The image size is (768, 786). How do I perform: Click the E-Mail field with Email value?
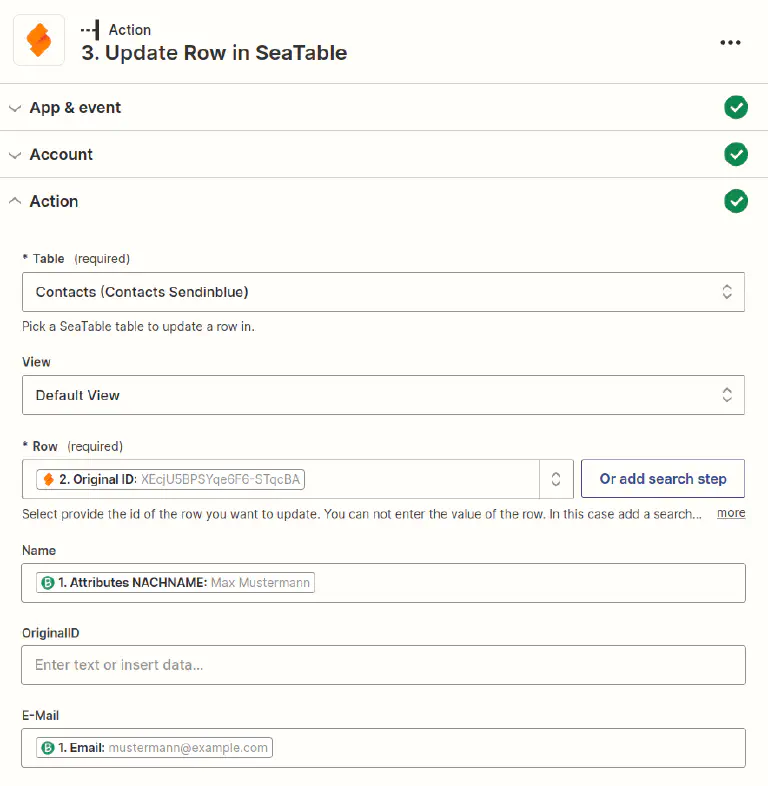pos(500,747)
